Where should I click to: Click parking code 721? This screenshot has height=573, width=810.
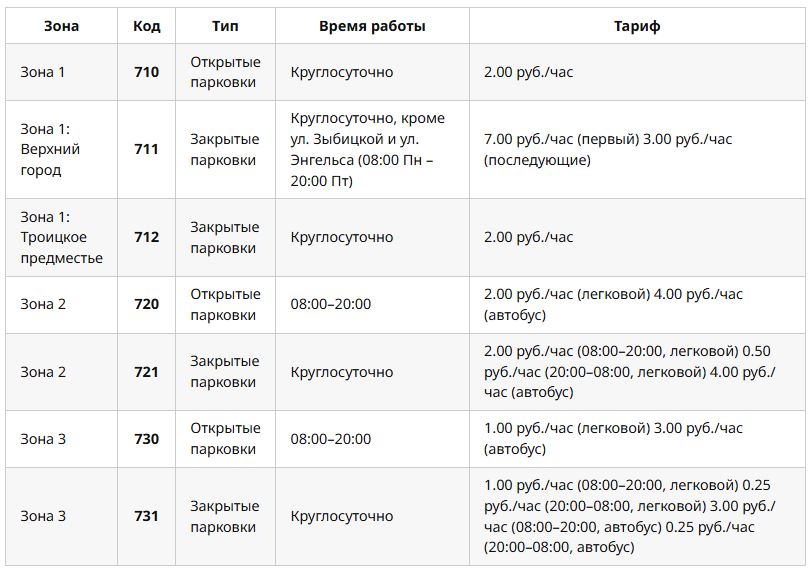tap(146, 372)
